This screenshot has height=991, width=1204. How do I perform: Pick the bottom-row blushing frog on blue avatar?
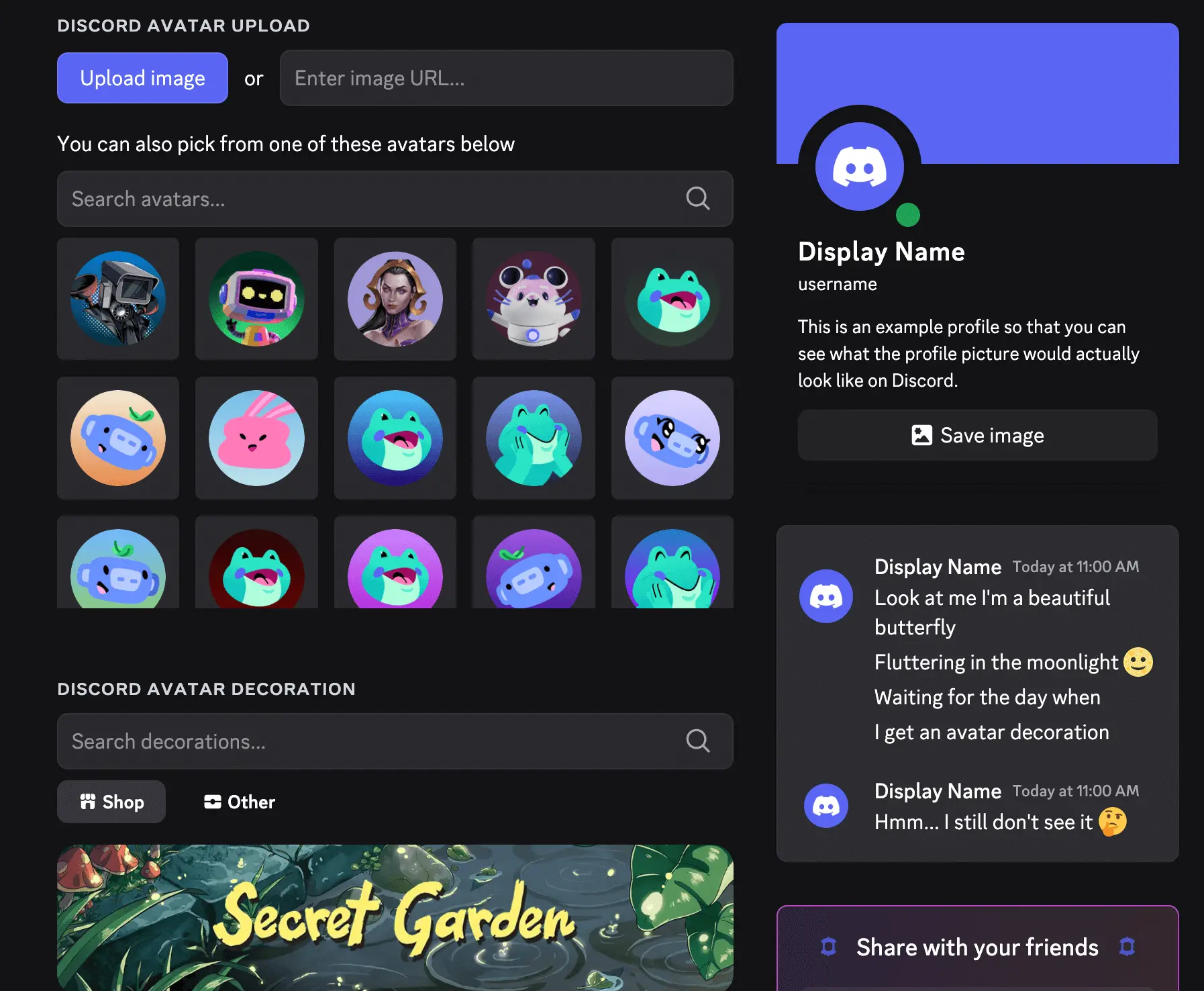pos(672,563)
